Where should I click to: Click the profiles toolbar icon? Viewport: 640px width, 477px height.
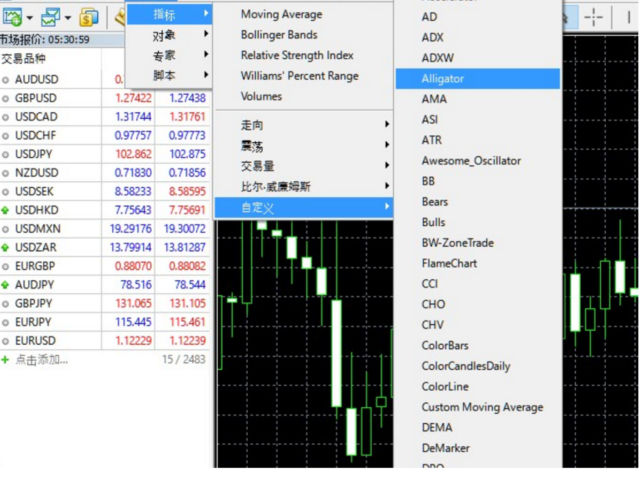tap(49, 17)
